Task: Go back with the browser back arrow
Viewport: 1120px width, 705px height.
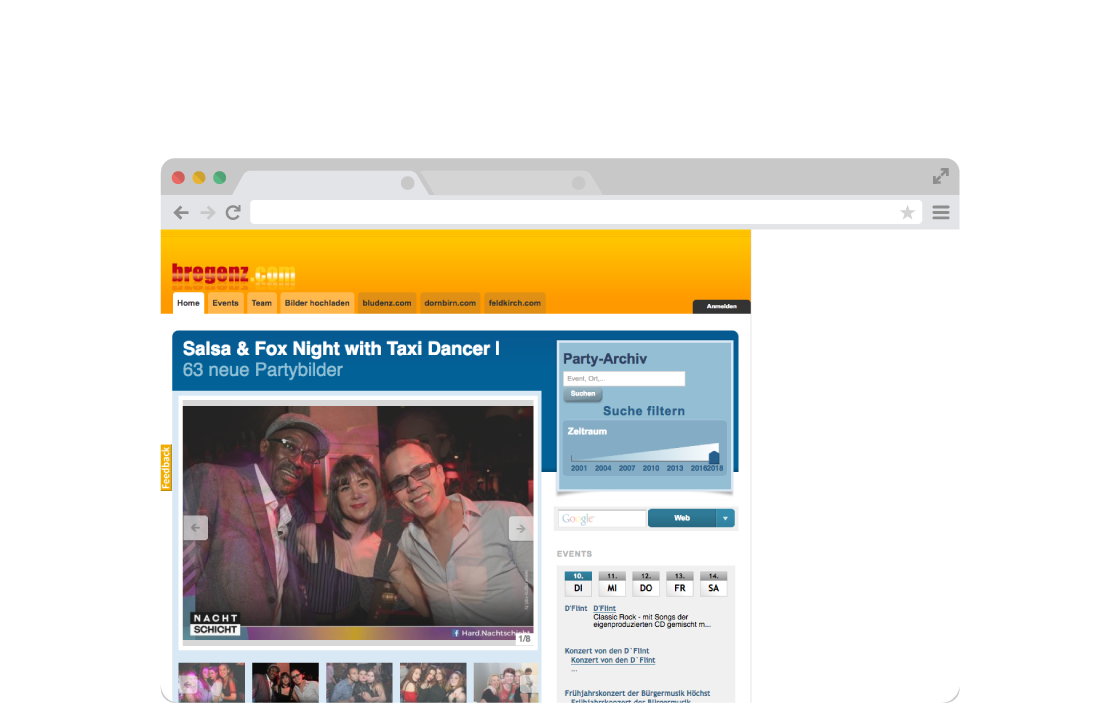Action: click(x=181, y=213)
